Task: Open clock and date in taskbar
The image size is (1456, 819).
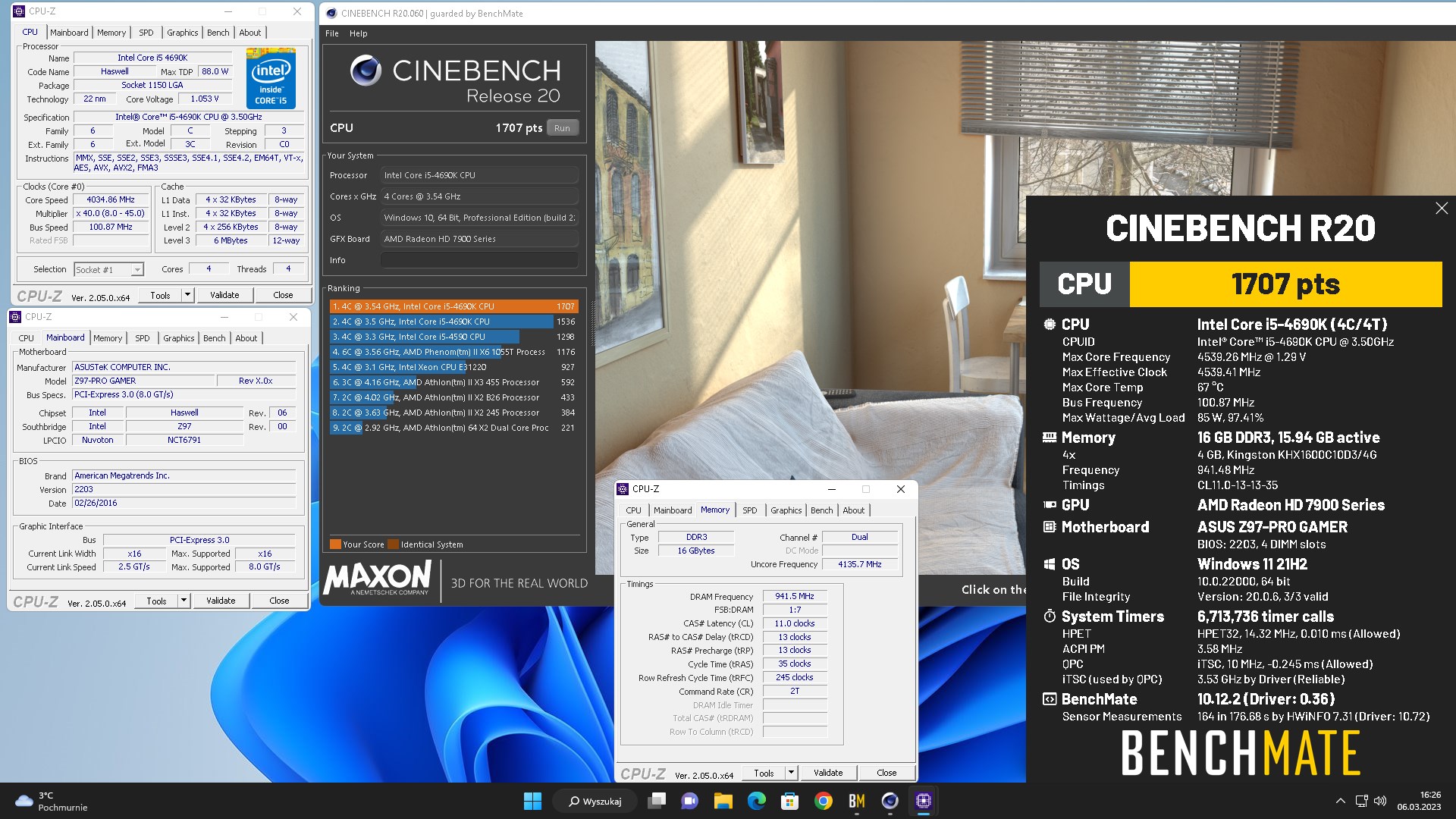Action: (1420, 801)
